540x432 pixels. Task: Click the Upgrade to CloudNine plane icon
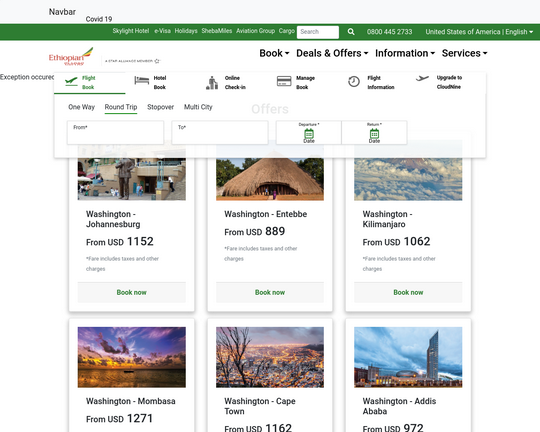[x=422, y=78]
